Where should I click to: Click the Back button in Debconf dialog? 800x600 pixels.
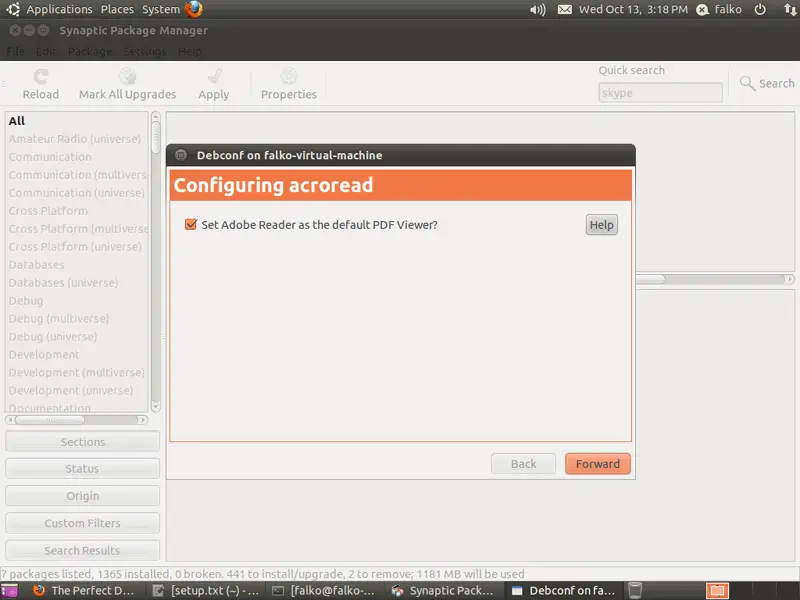point(523,464)
